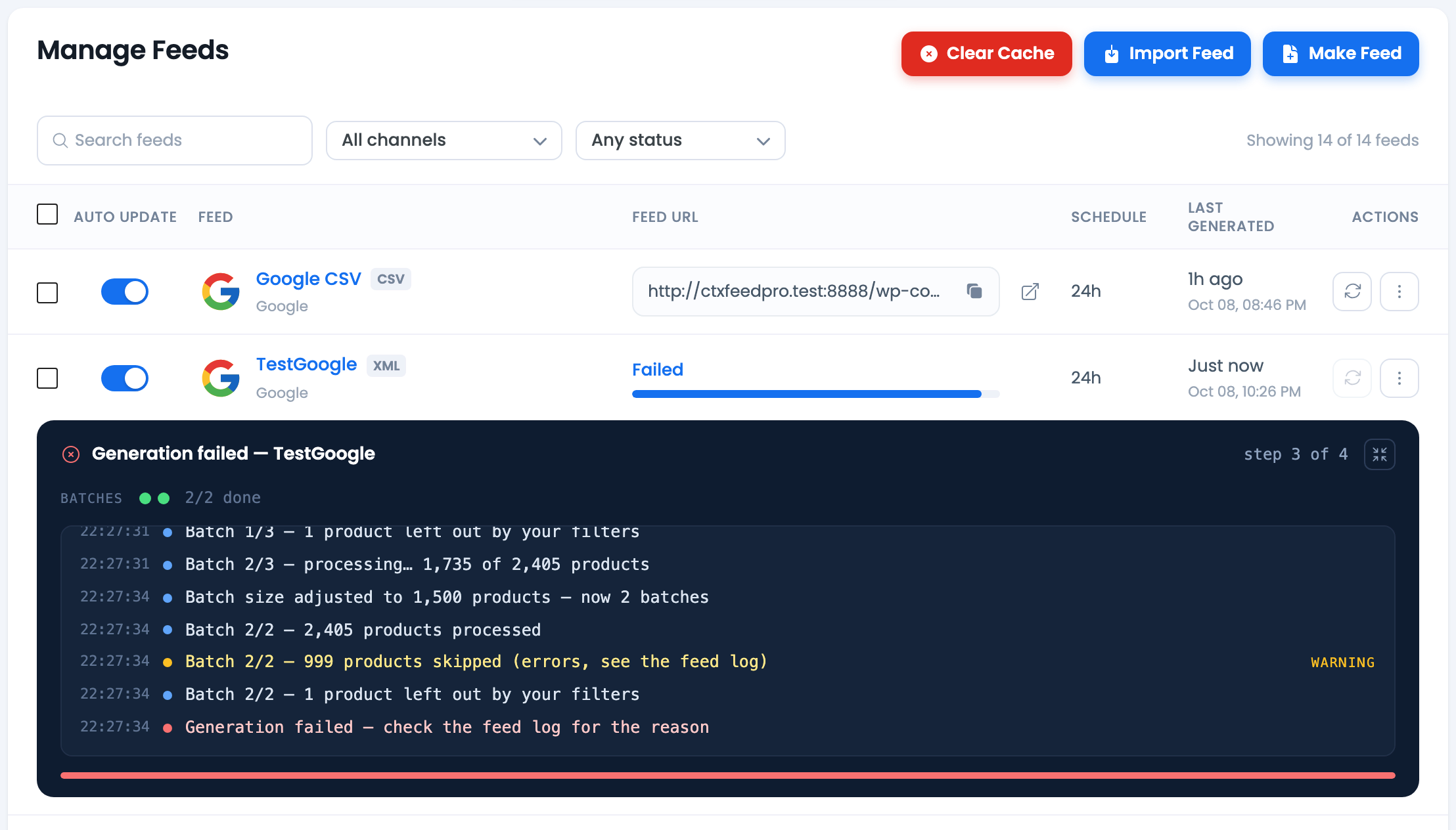This screenshot has height=830, width=1456.
Task: Open the All channels dropdown
Action: point(444,141)
